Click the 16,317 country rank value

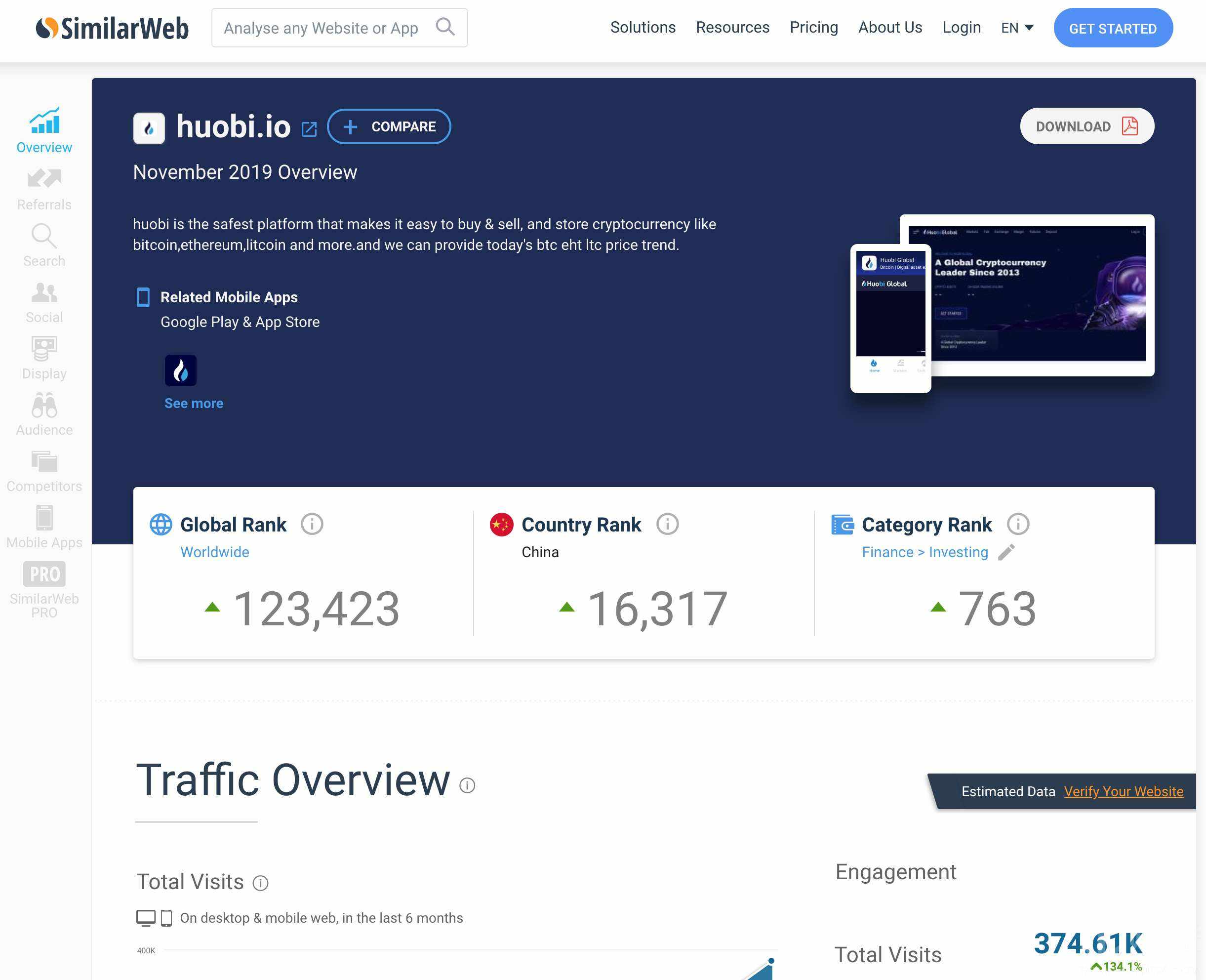point(657,609)
